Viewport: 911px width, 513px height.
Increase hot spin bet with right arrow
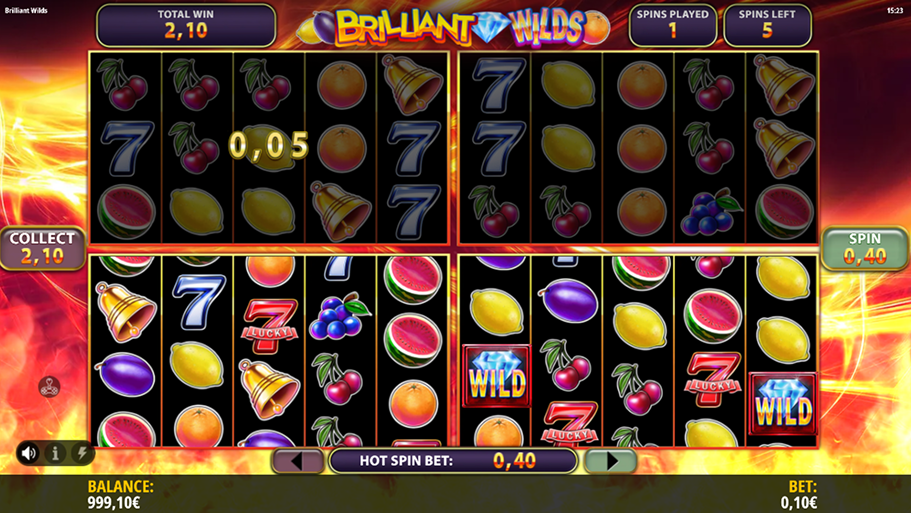[611, 461]
